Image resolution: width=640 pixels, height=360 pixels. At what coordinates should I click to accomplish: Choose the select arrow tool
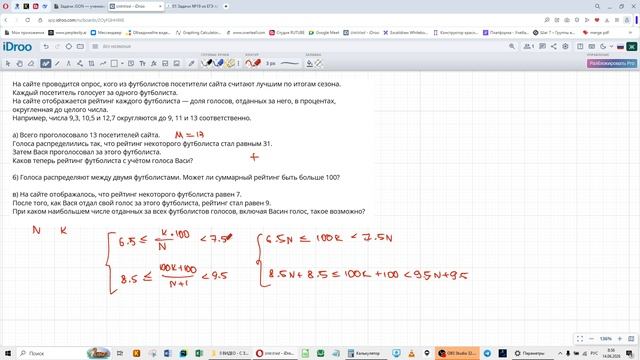point(8,63)
